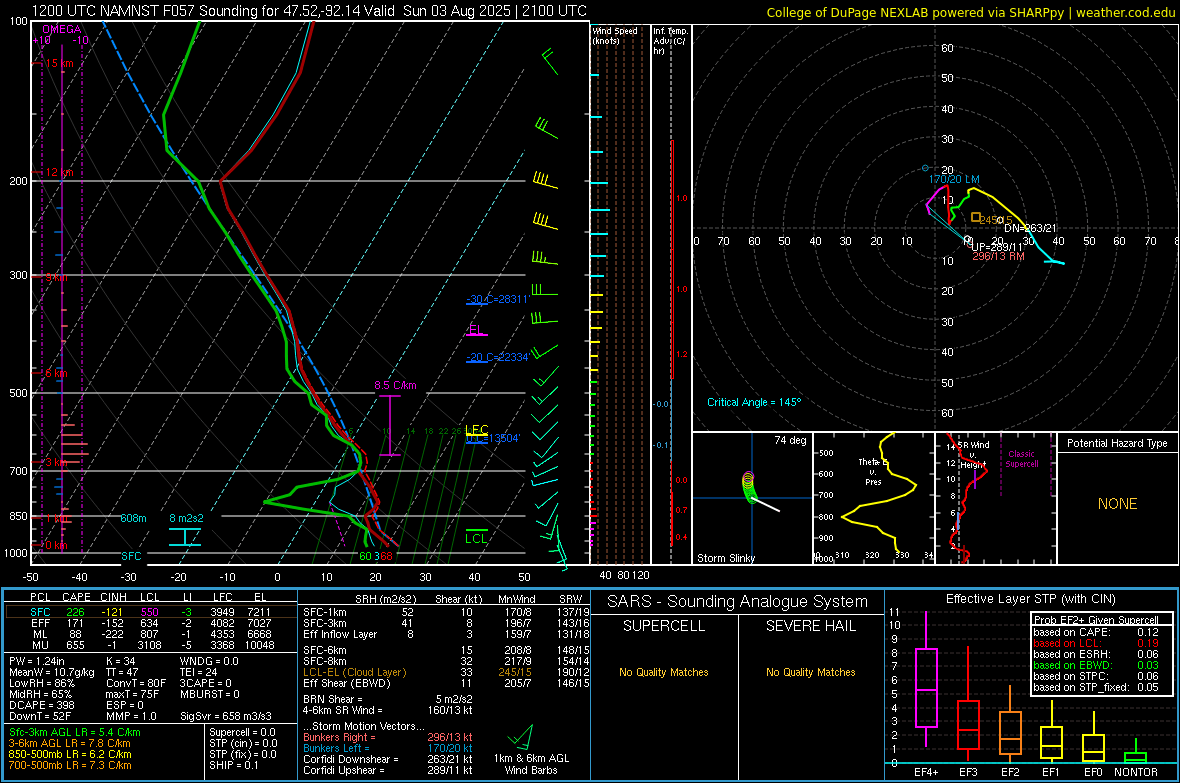The width and height of the screenshot is (1180, 783).
Task: Select the SFC parcel row label
Action: click(x=41, y=612)
